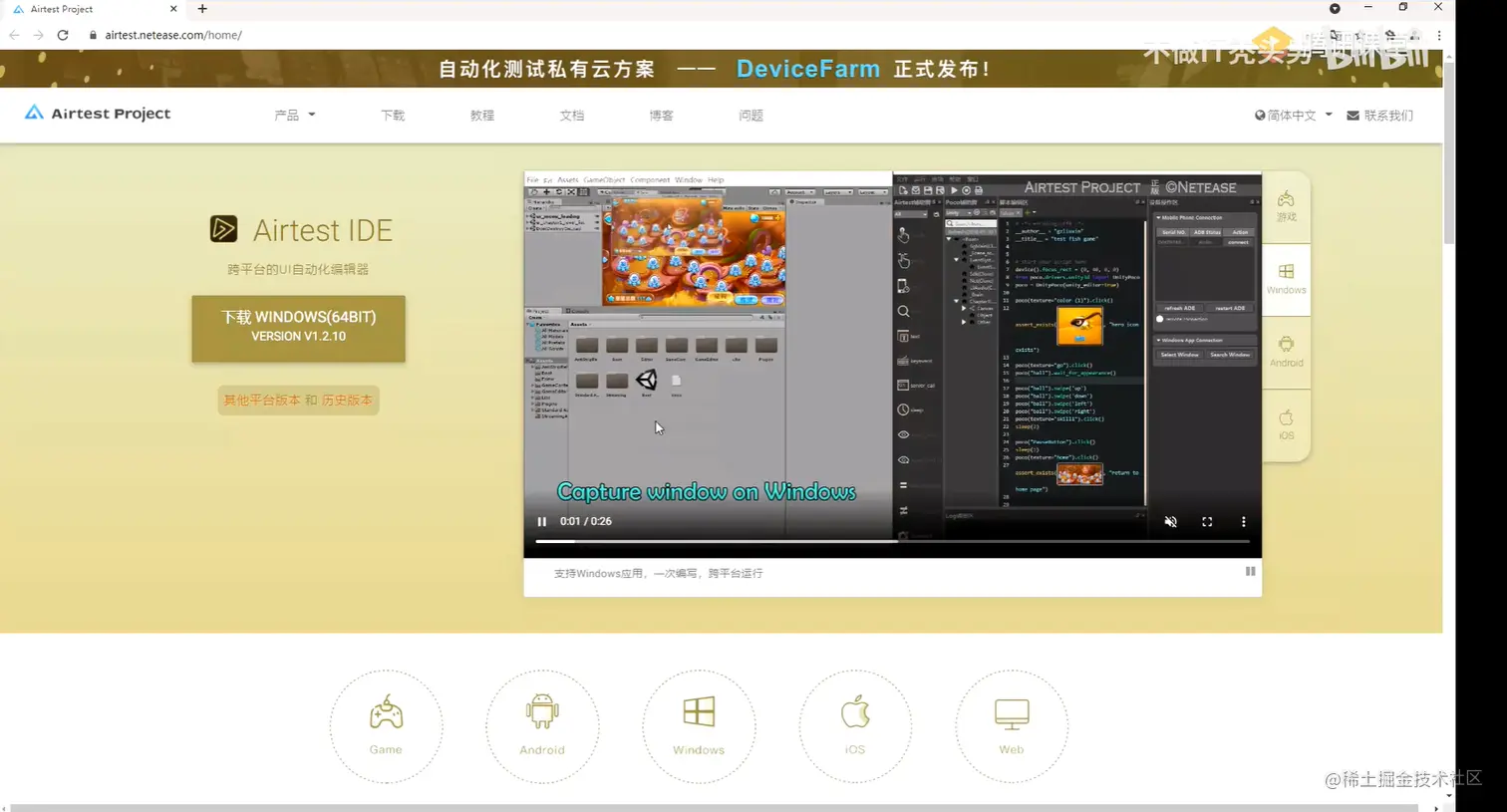Open the video's three-dot options menu
Screen dimensions: 1507x812
point(1243,521)
